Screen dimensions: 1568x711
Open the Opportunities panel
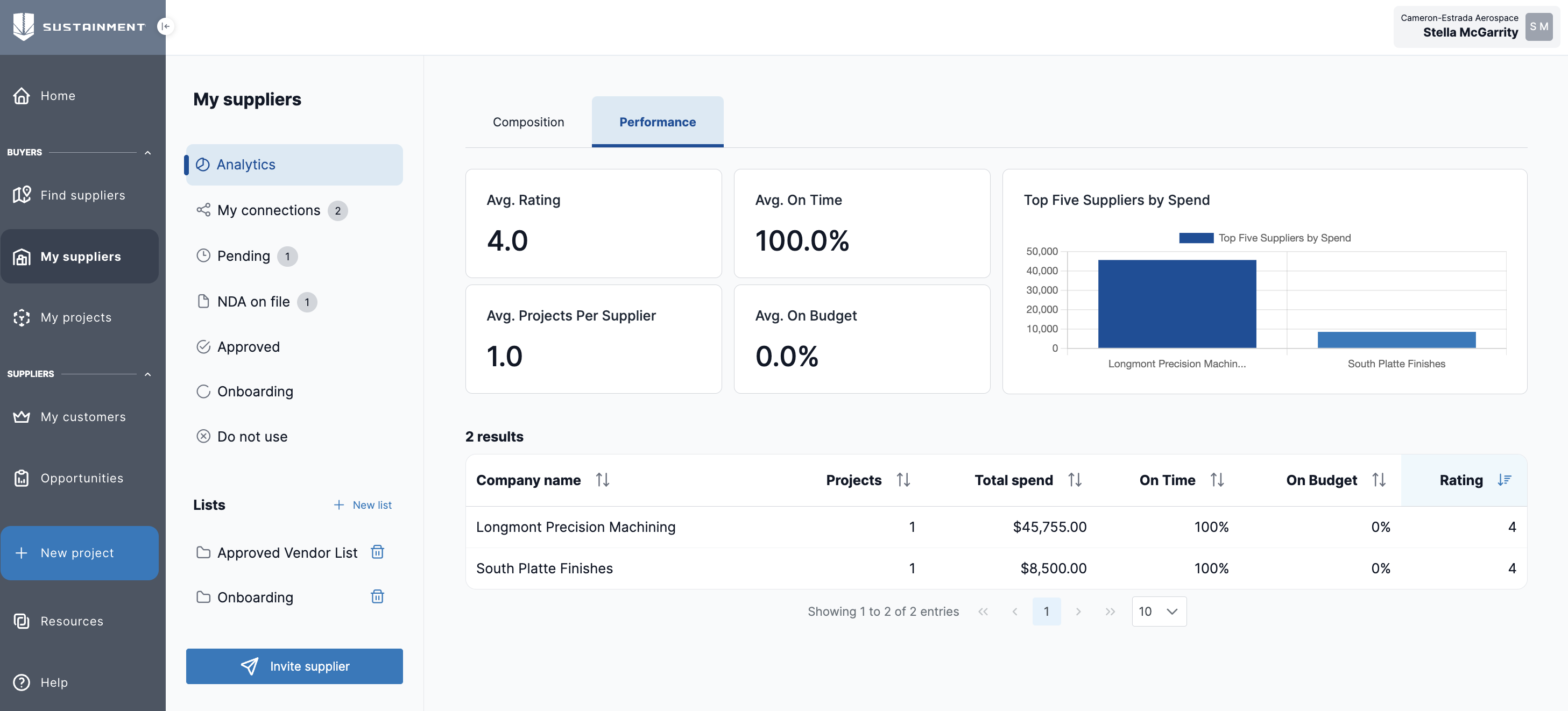(82, 478)
